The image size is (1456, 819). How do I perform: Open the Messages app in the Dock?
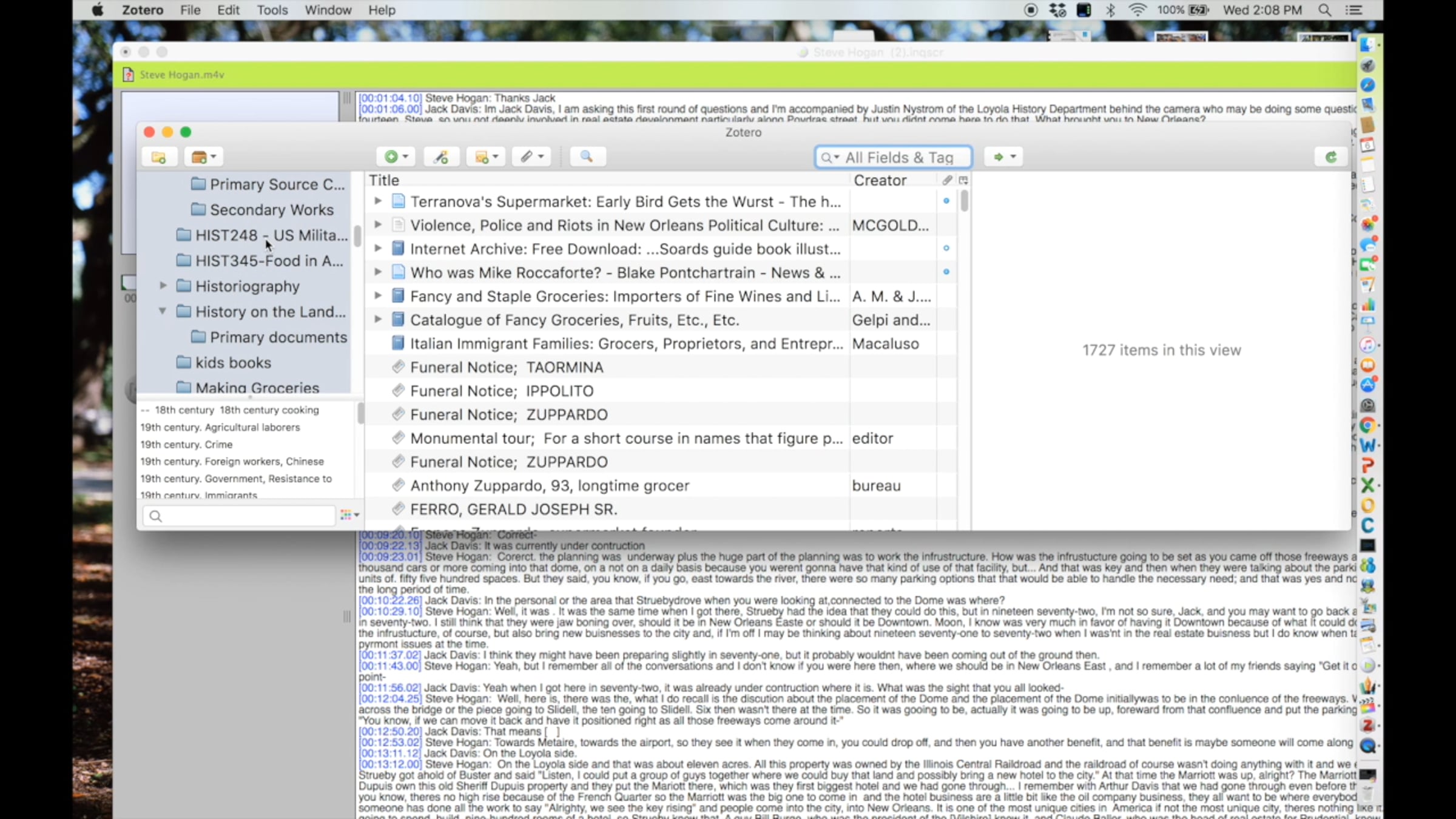coord(1367,245)
